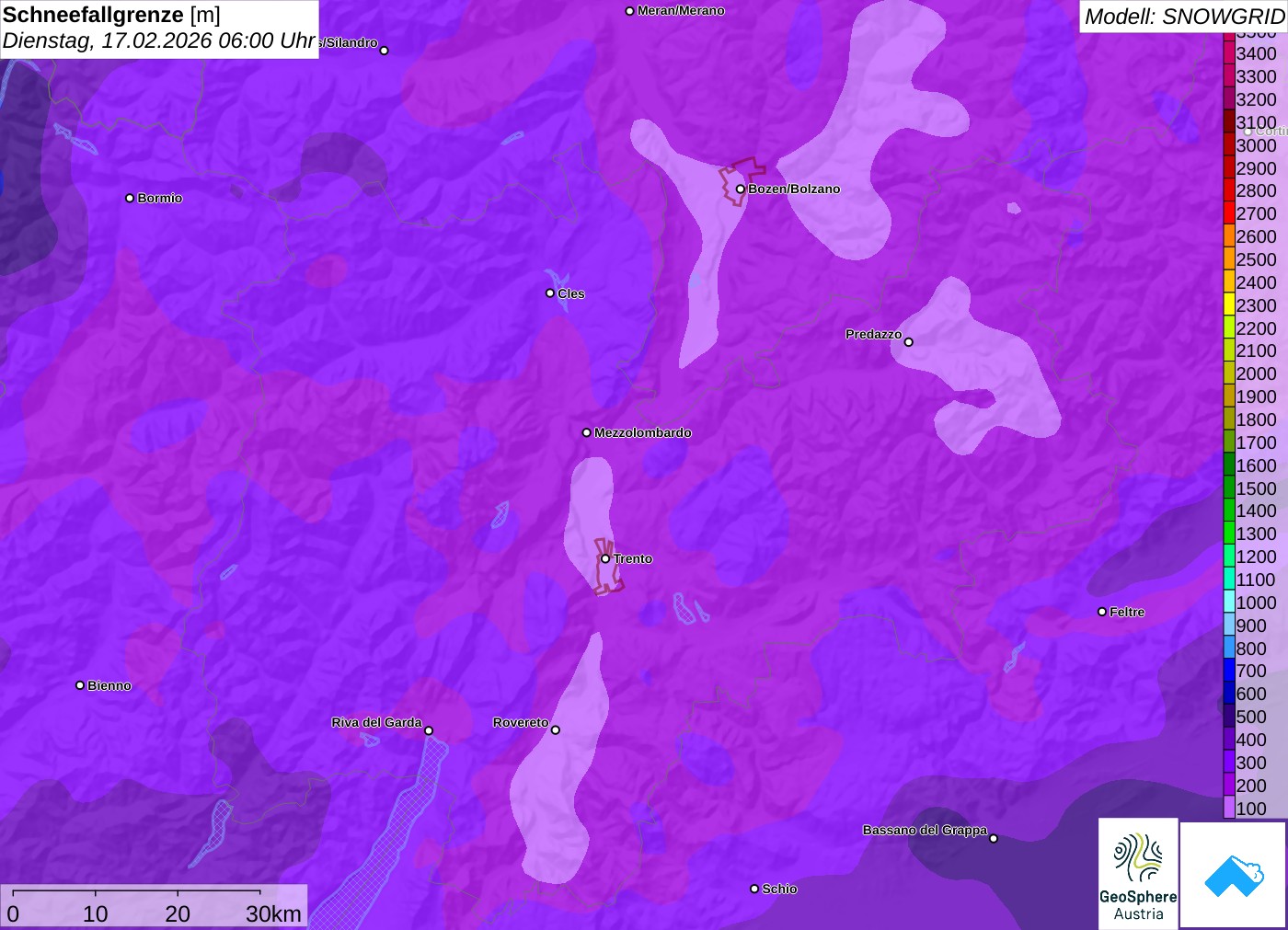
Task: Click the Rovereto label text
Action: tap(521, 722)
